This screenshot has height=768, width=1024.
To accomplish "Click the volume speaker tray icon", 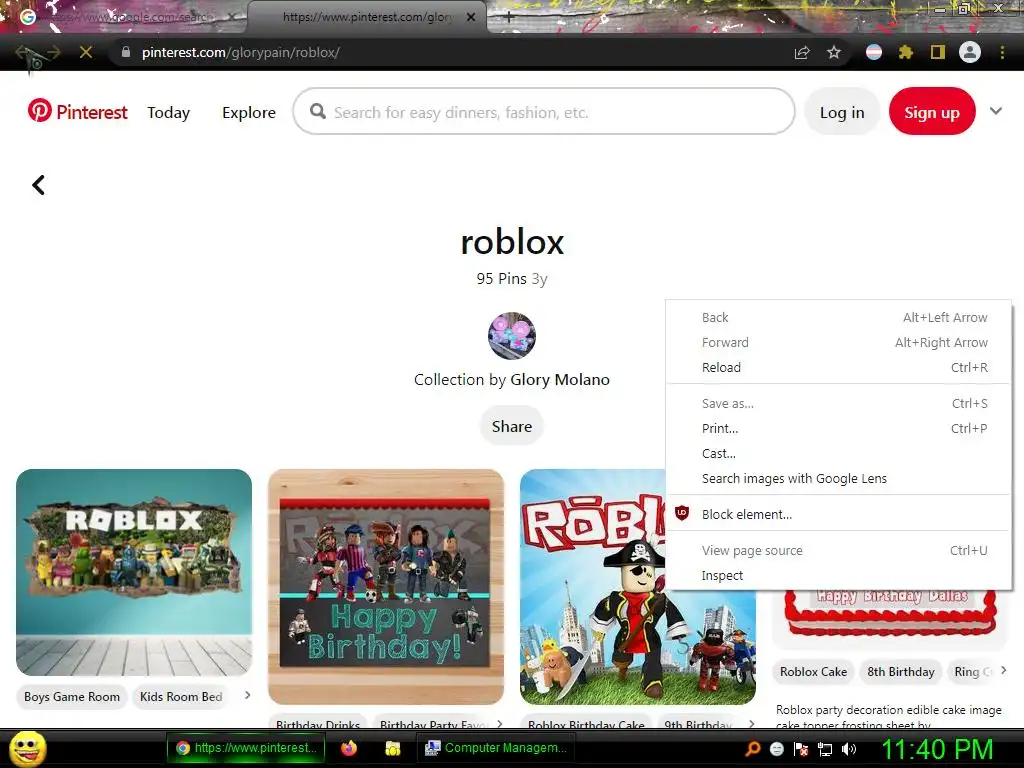I will click(849, 749).
